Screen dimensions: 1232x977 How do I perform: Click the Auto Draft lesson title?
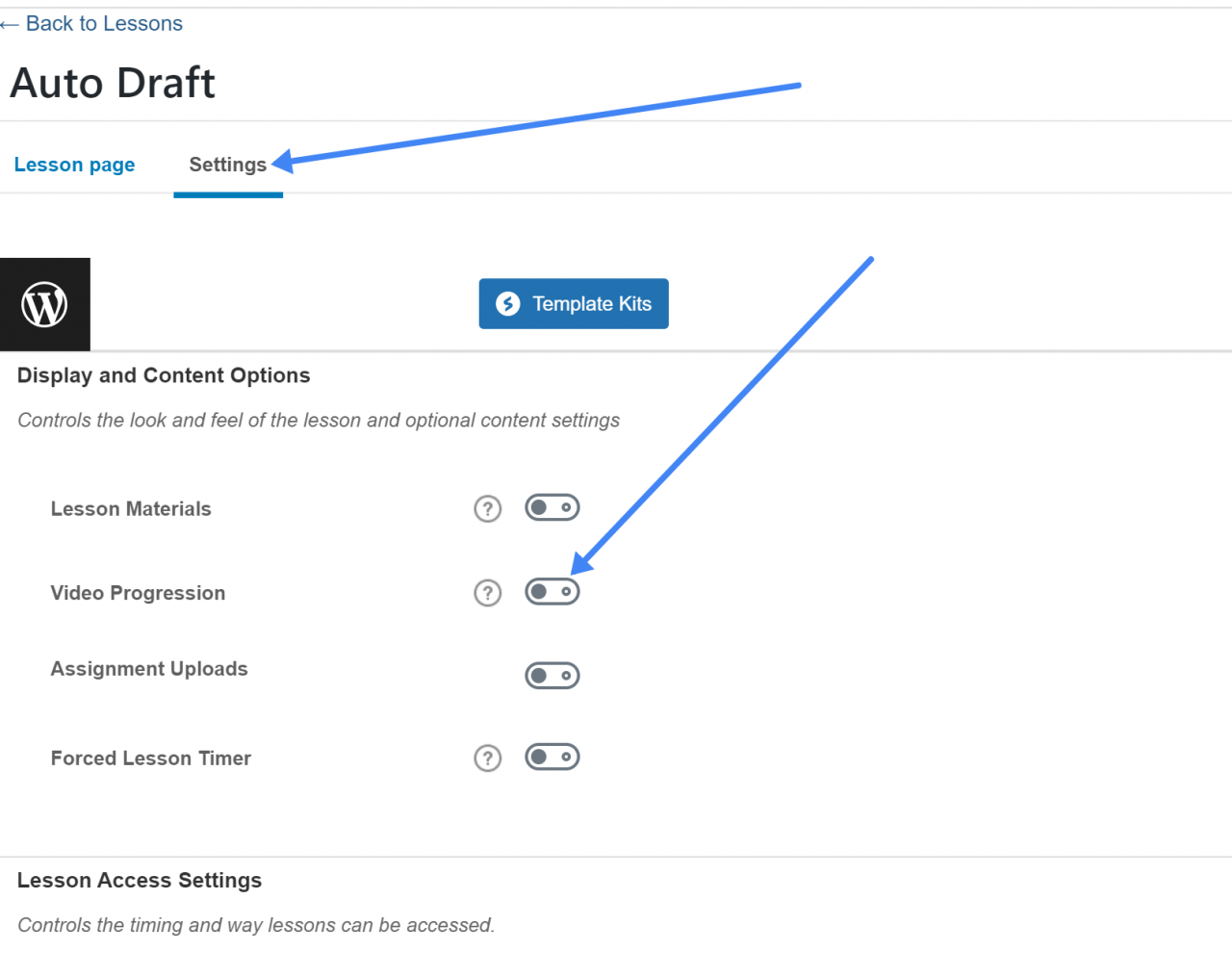tap(113, 83)
